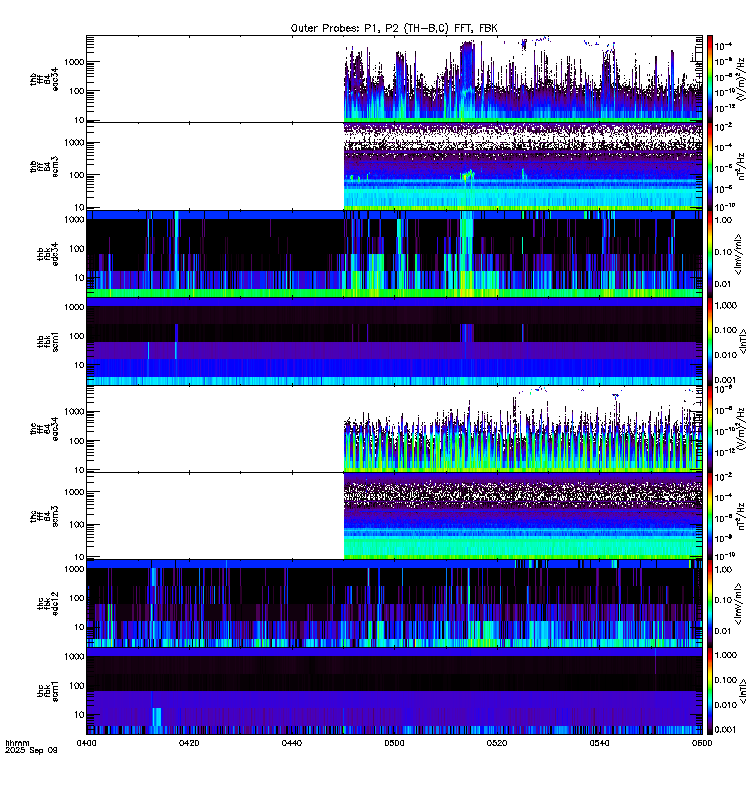Click the color bar beside thb fbk scm1 panel
Viewport: 750px width, 800px height.
[x=709, y=341]
